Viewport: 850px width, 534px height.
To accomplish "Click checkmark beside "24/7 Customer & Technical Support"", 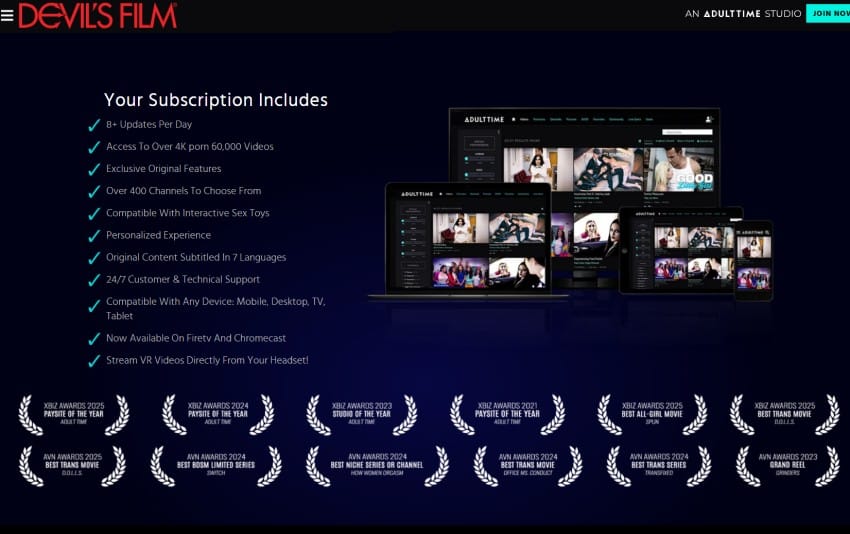I will 94,280.
